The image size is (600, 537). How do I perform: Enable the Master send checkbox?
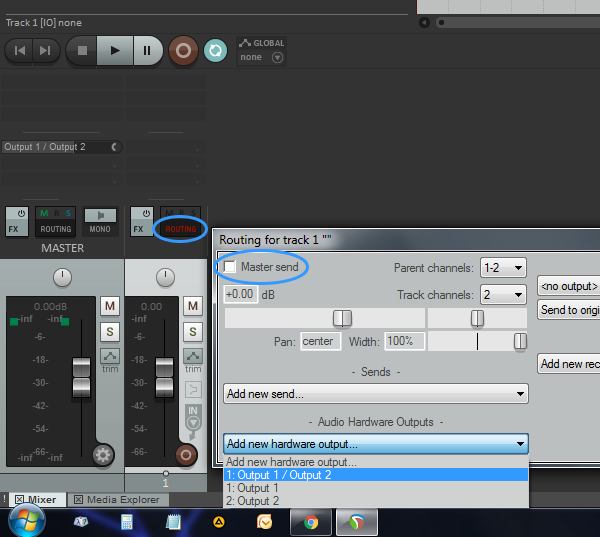click(231, 268)
